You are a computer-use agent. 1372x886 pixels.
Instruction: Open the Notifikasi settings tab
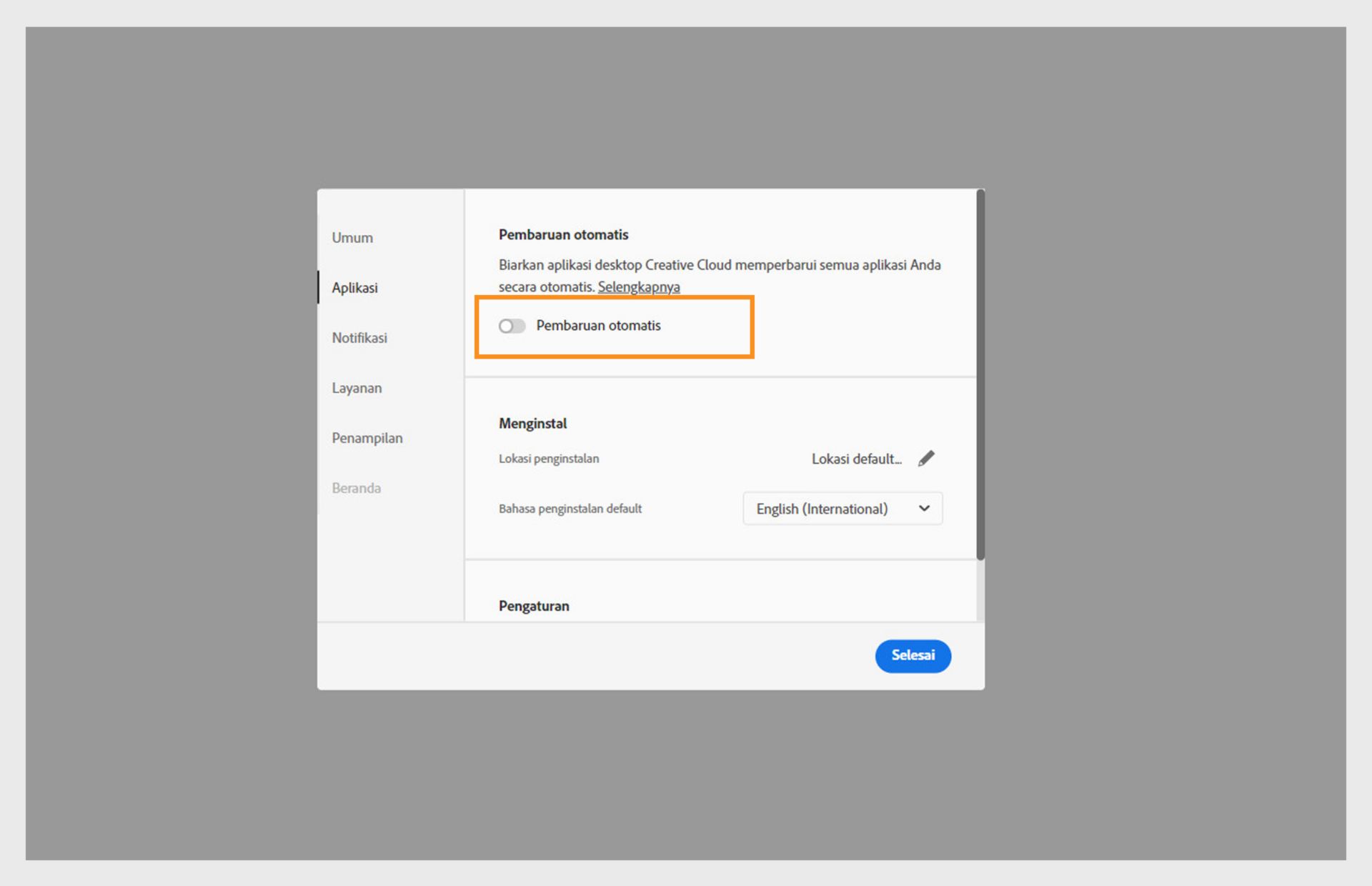coord(359,338)
